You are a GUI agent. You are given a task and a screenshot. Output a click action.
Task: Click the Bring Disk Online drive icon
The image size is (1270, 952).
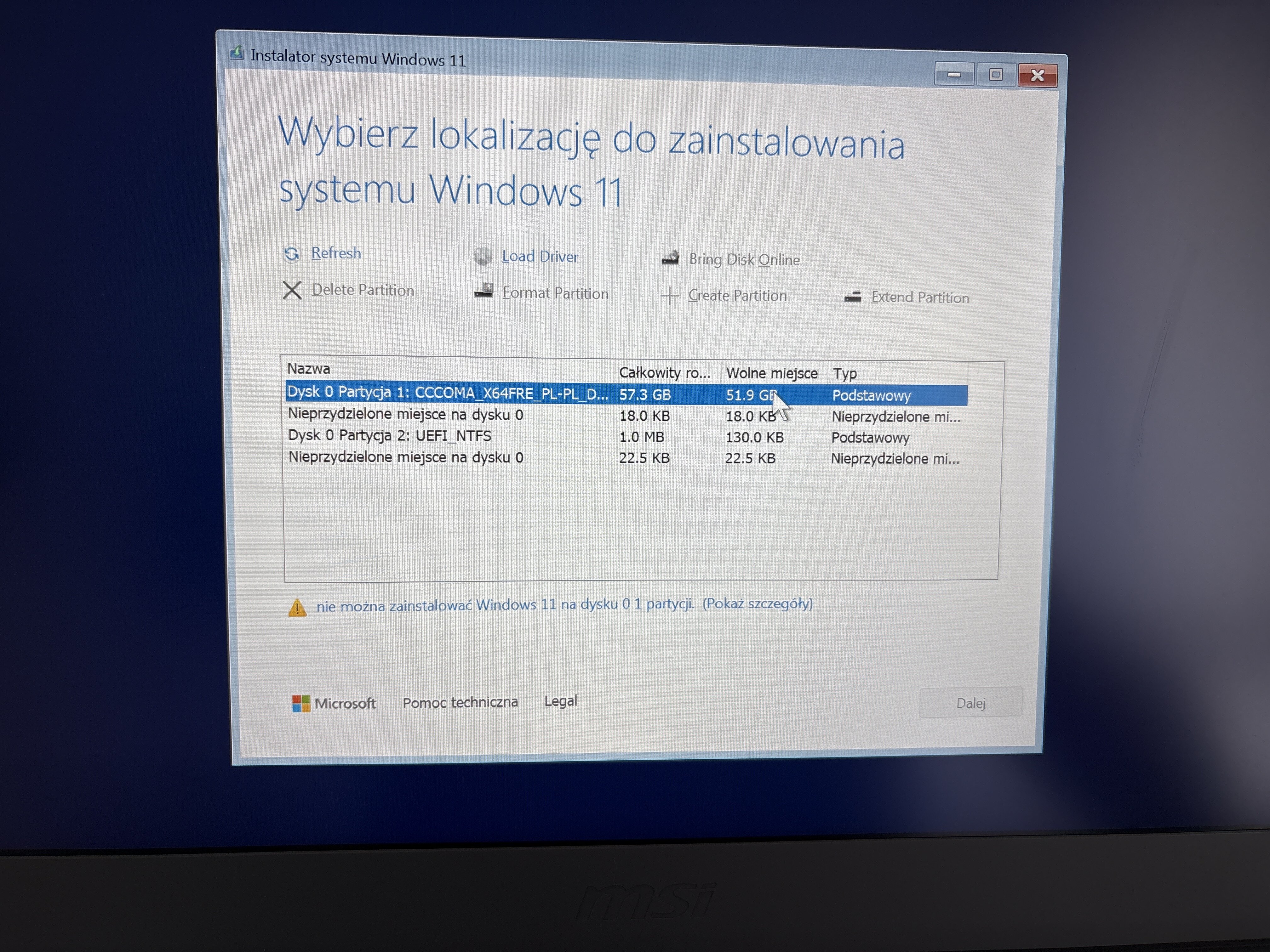(x=670, y=258)
